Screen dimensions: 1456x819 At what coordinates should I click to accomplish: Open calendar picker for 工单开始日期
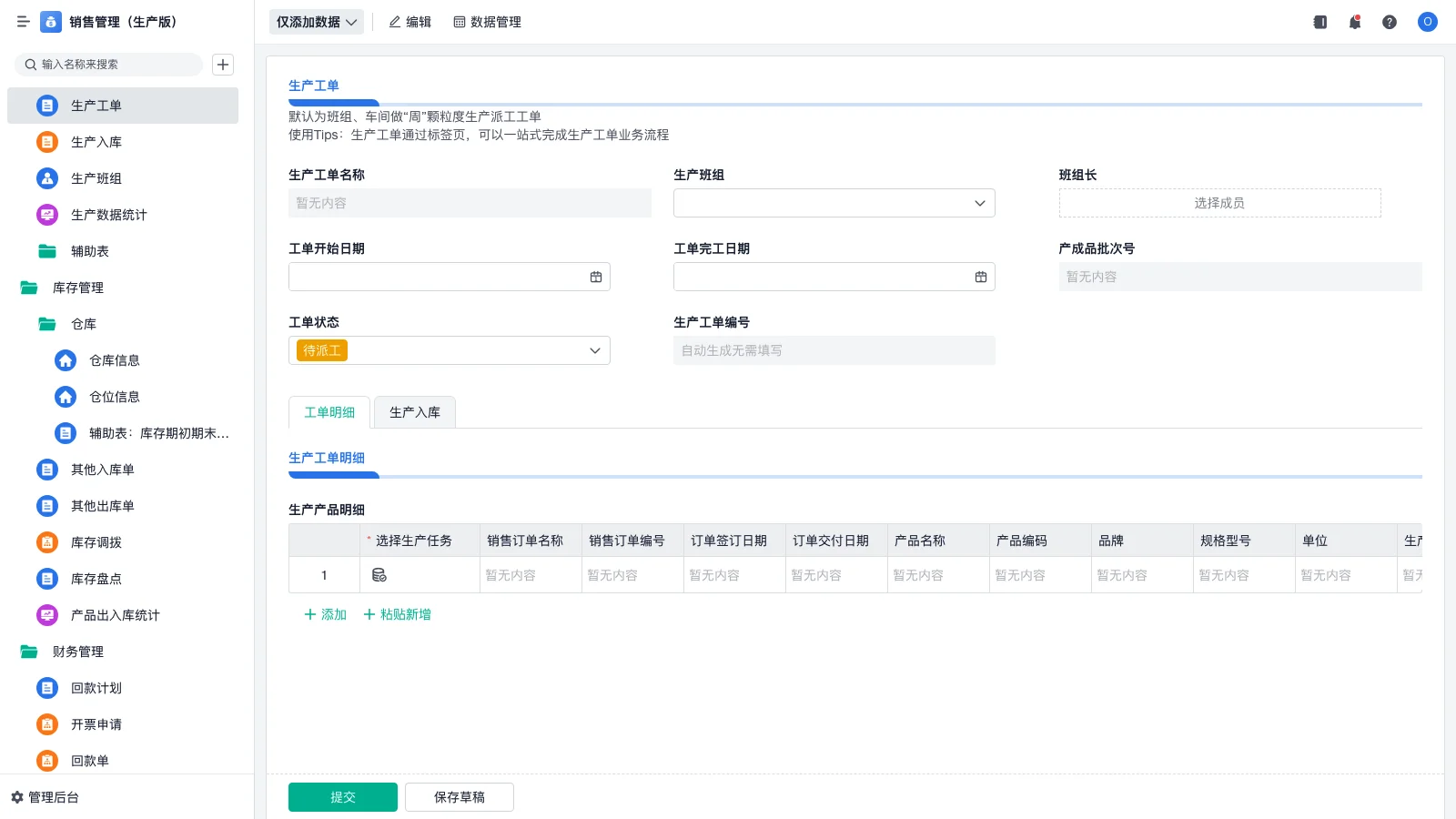[x=596, y=276]
